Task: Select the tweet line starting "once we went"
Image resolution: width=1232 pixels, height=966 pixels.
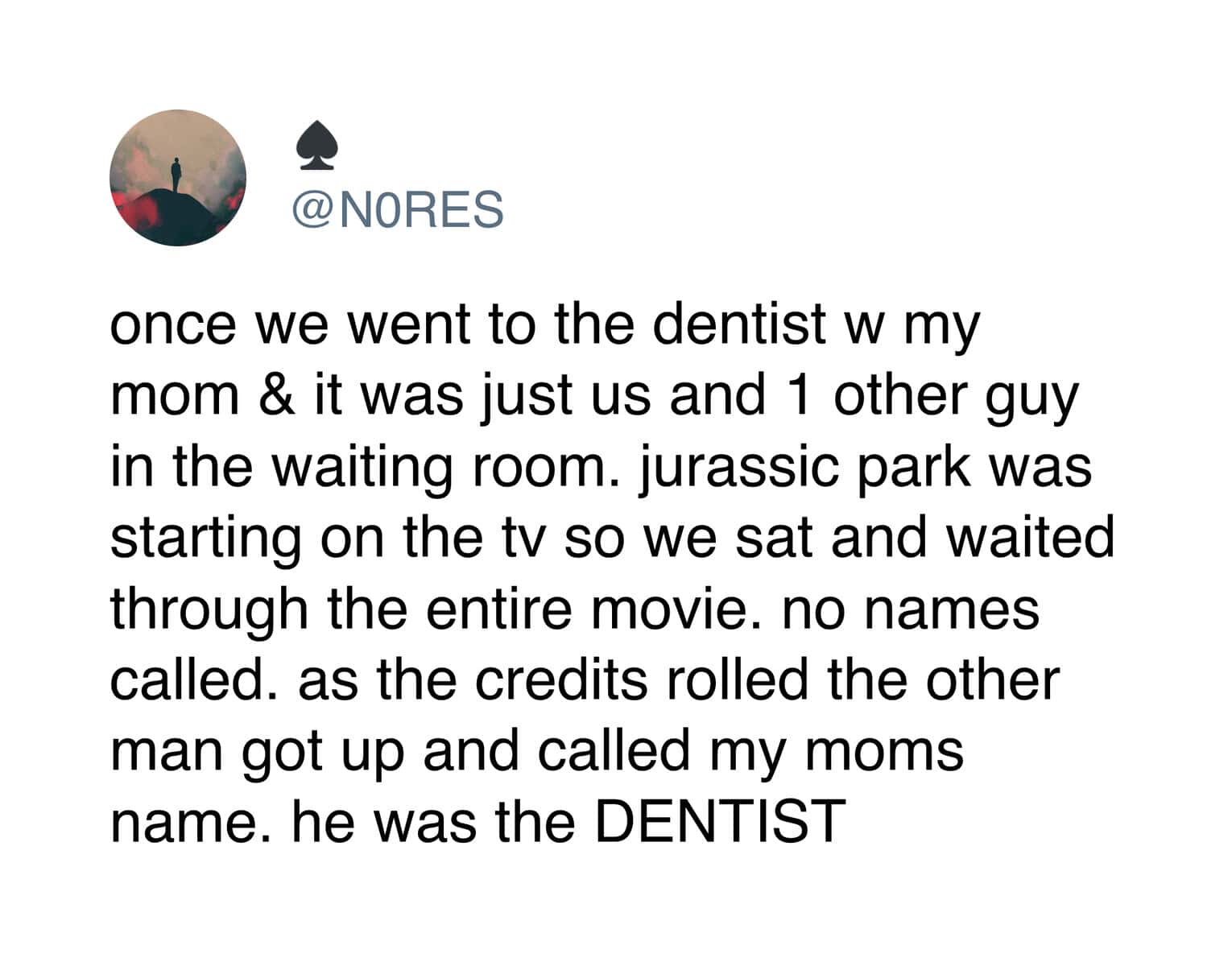Action: [x=545, y=325]
